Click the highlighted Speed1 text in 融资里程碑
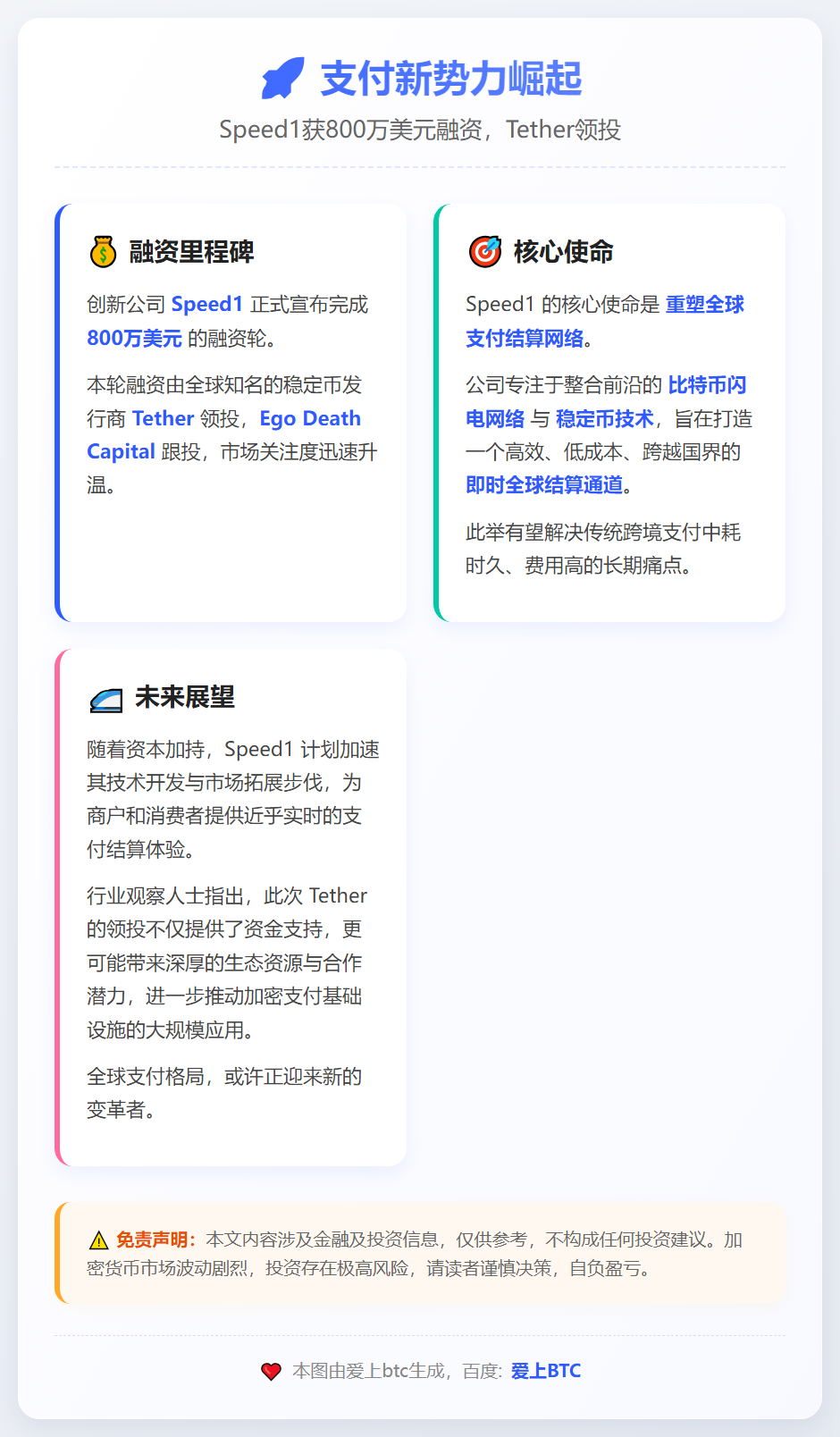Viewport: 840px width, 1437px height. (x=206, y=305)
